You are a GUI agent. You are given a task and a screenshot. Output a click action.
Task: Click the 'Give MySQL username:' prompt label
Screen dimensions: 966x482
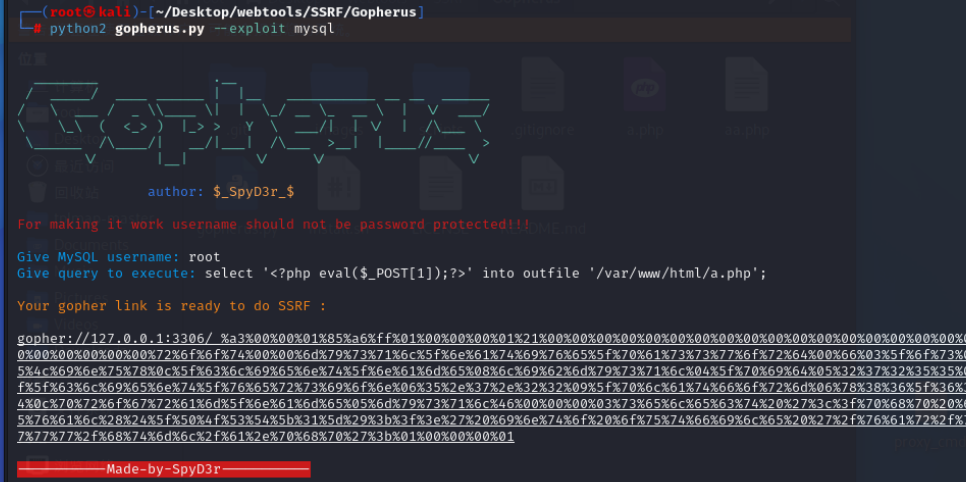pos(98,257)
